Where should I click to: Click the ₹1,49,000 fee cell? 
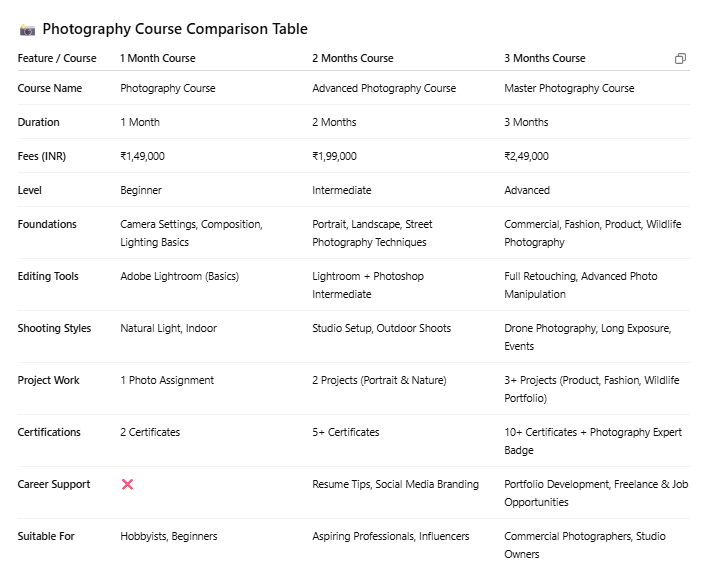pos(143,157)
